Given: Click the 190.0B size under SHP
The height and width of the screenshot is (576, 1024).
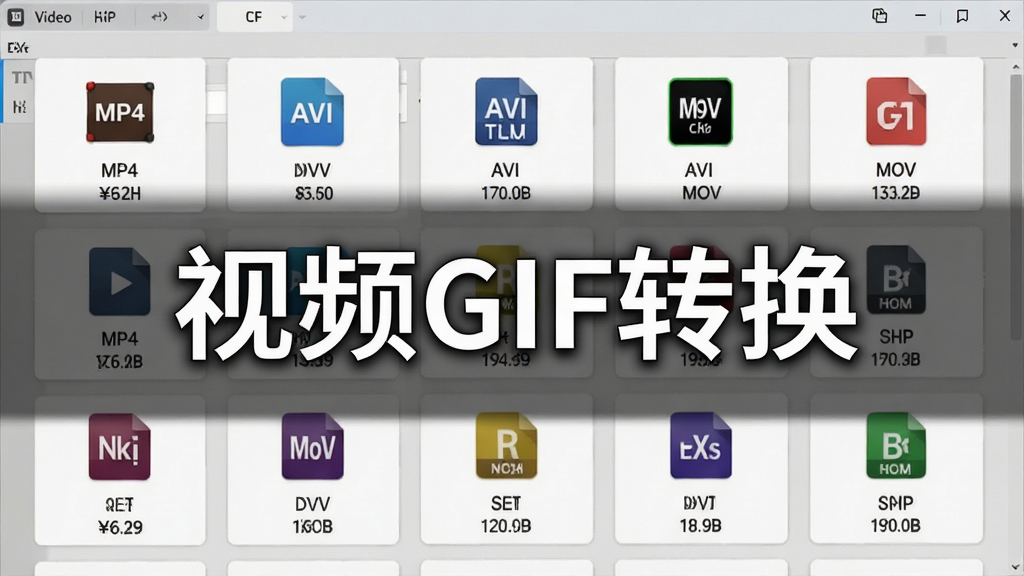Looking at the screenshot, I should click(x=895, y=526).
